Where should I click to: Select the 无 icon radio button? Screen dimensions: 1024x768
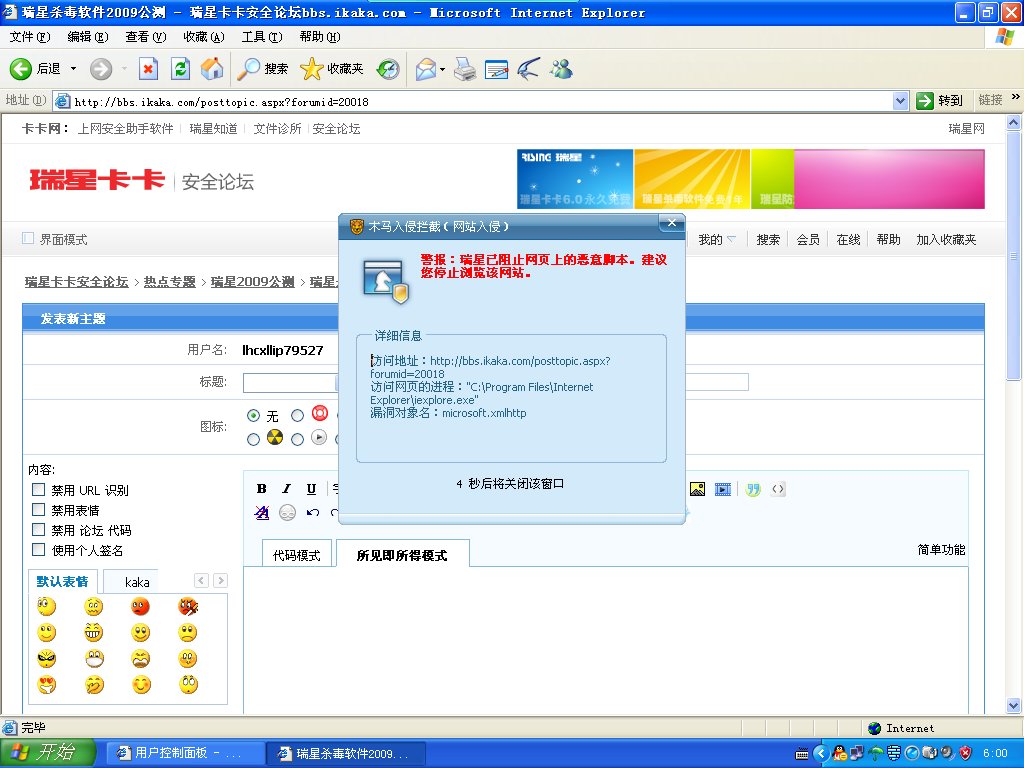tap(253, 415)
